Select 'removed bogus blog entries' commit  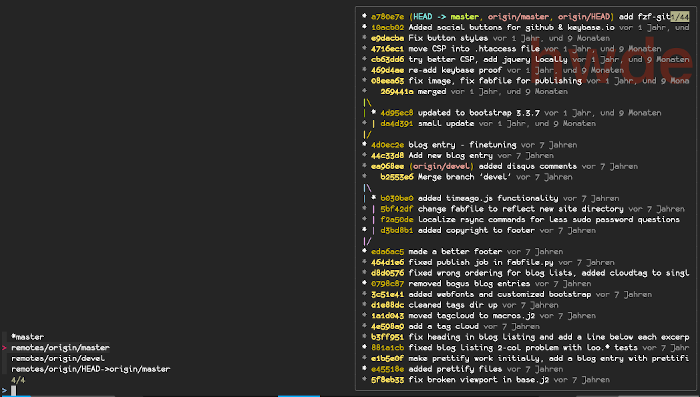pyautogui.click(x=469, y=284)
